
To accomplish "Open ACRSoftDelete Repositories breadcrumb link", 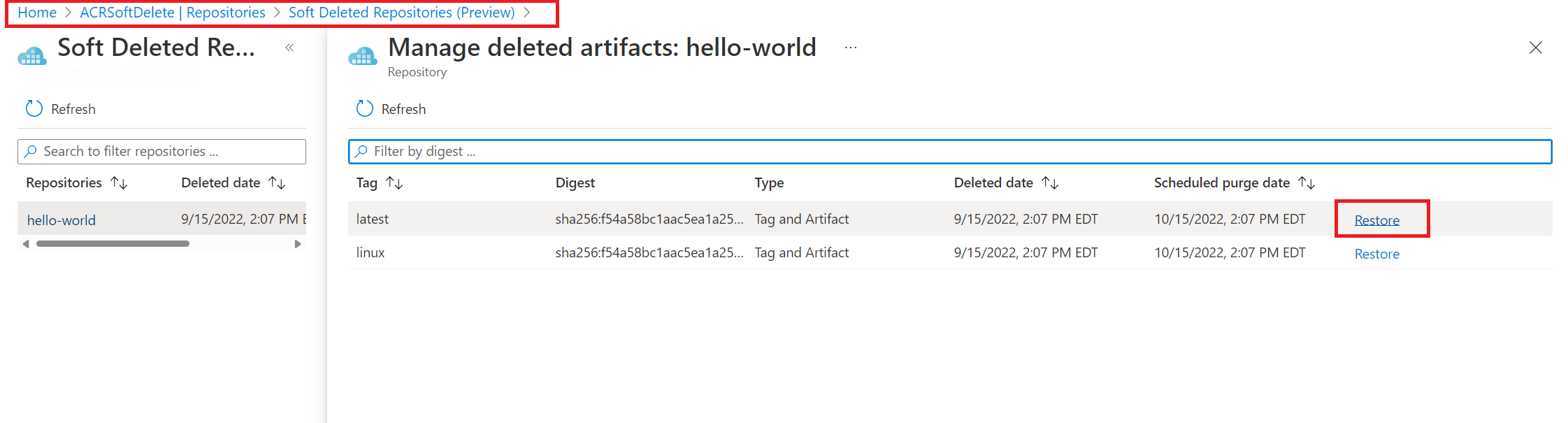I will point(173,13).
